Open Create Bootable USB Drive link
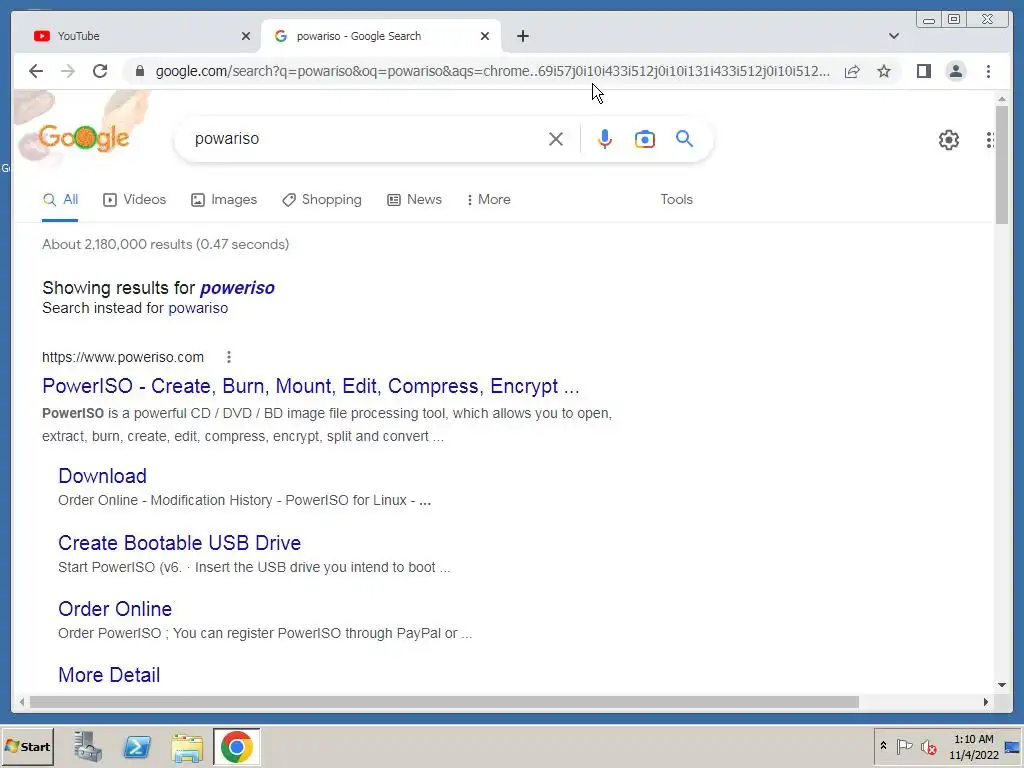This screenshot has height=768, width=1024. tap(180, 543)
